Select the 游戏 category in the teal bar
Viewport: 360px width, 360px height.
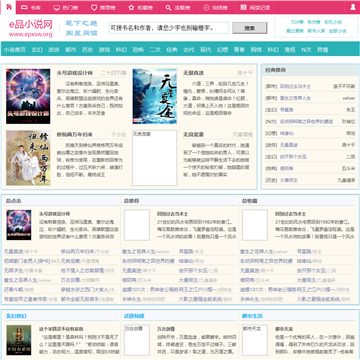104,50
